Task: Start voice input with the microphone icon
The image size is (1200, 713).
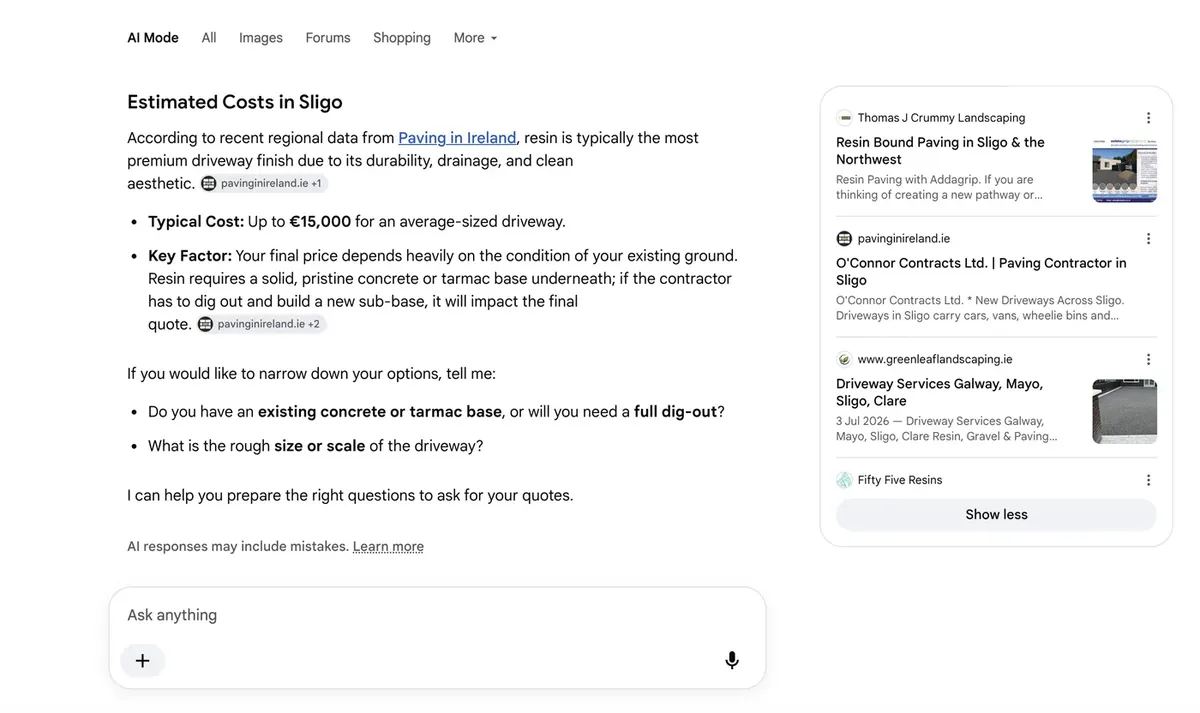Action: [x=732, y=661]
